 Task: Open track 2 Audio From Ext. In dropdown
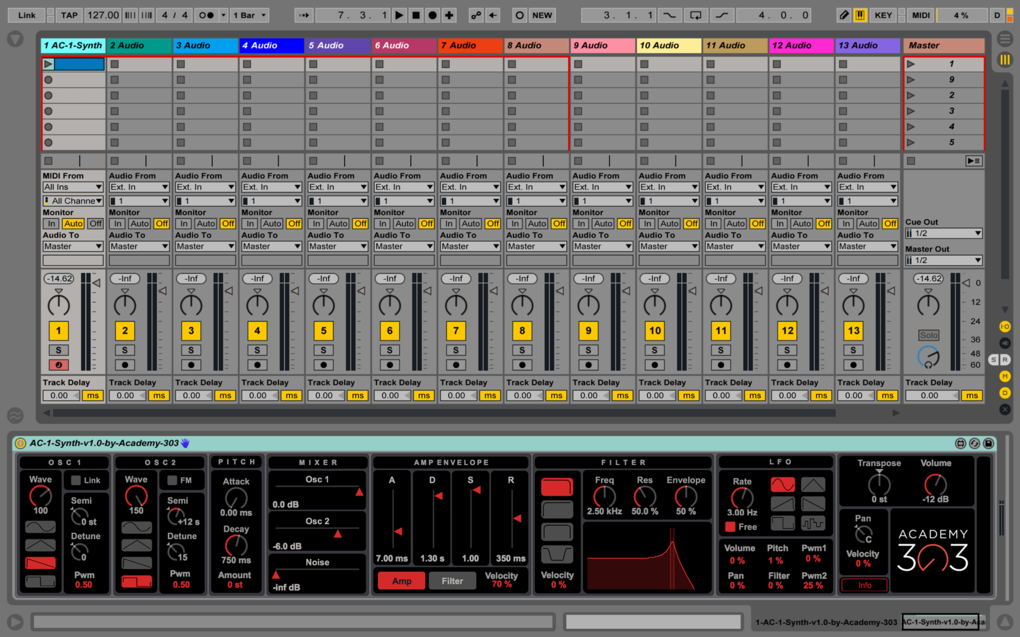[x=139, y=187]
